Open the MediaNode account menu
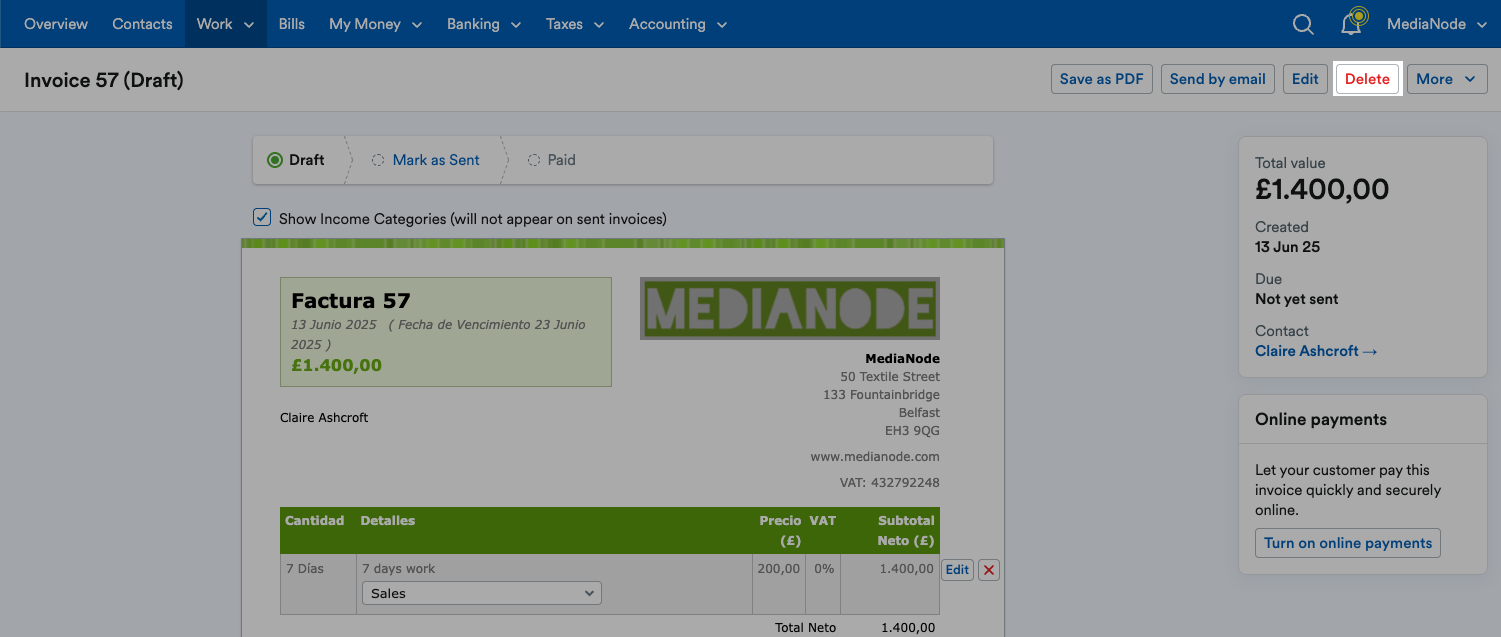Screen dimensions: 1501x637 click(1436, 24)
